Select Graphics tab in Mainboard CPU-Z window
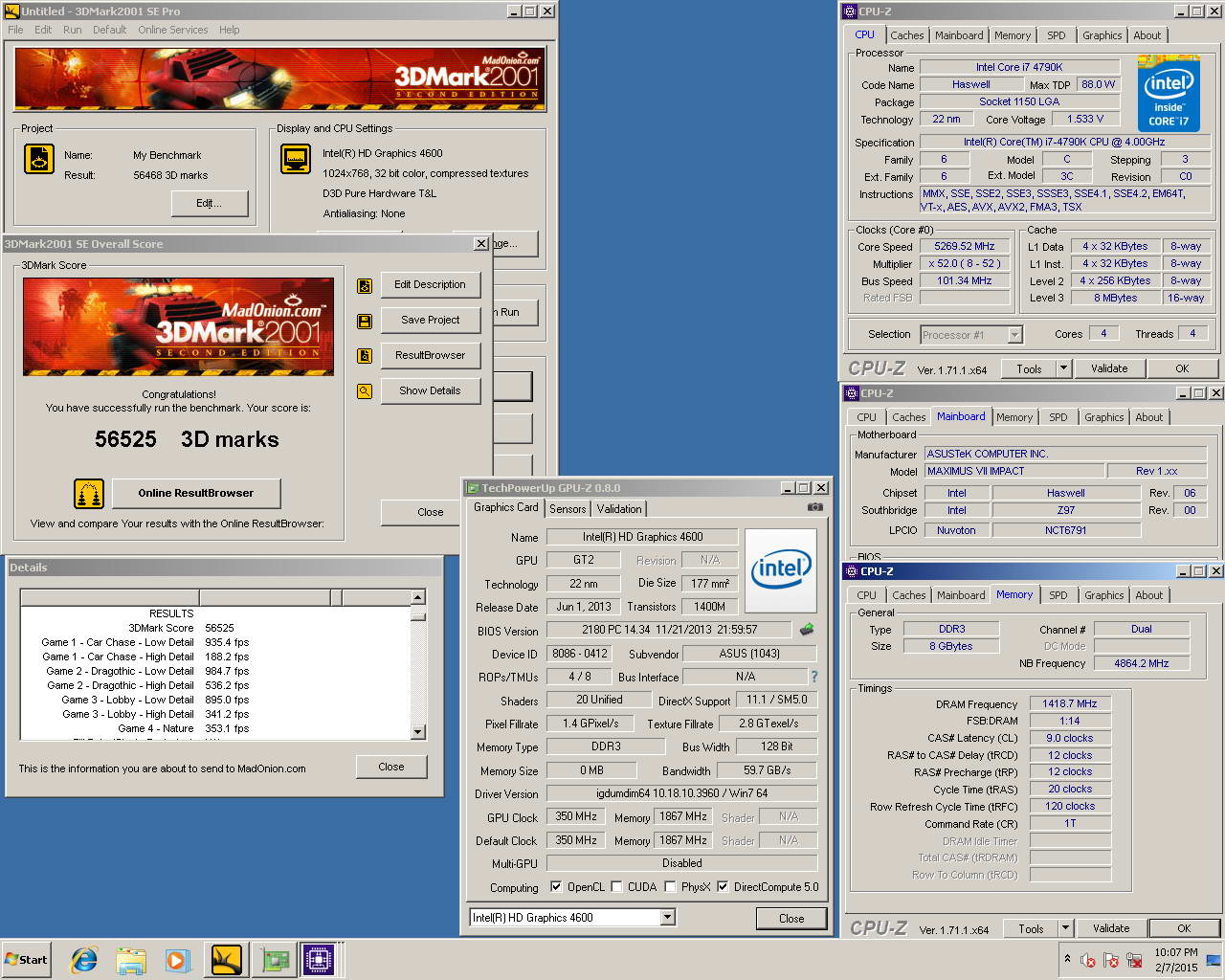 tap(1103, 417)
